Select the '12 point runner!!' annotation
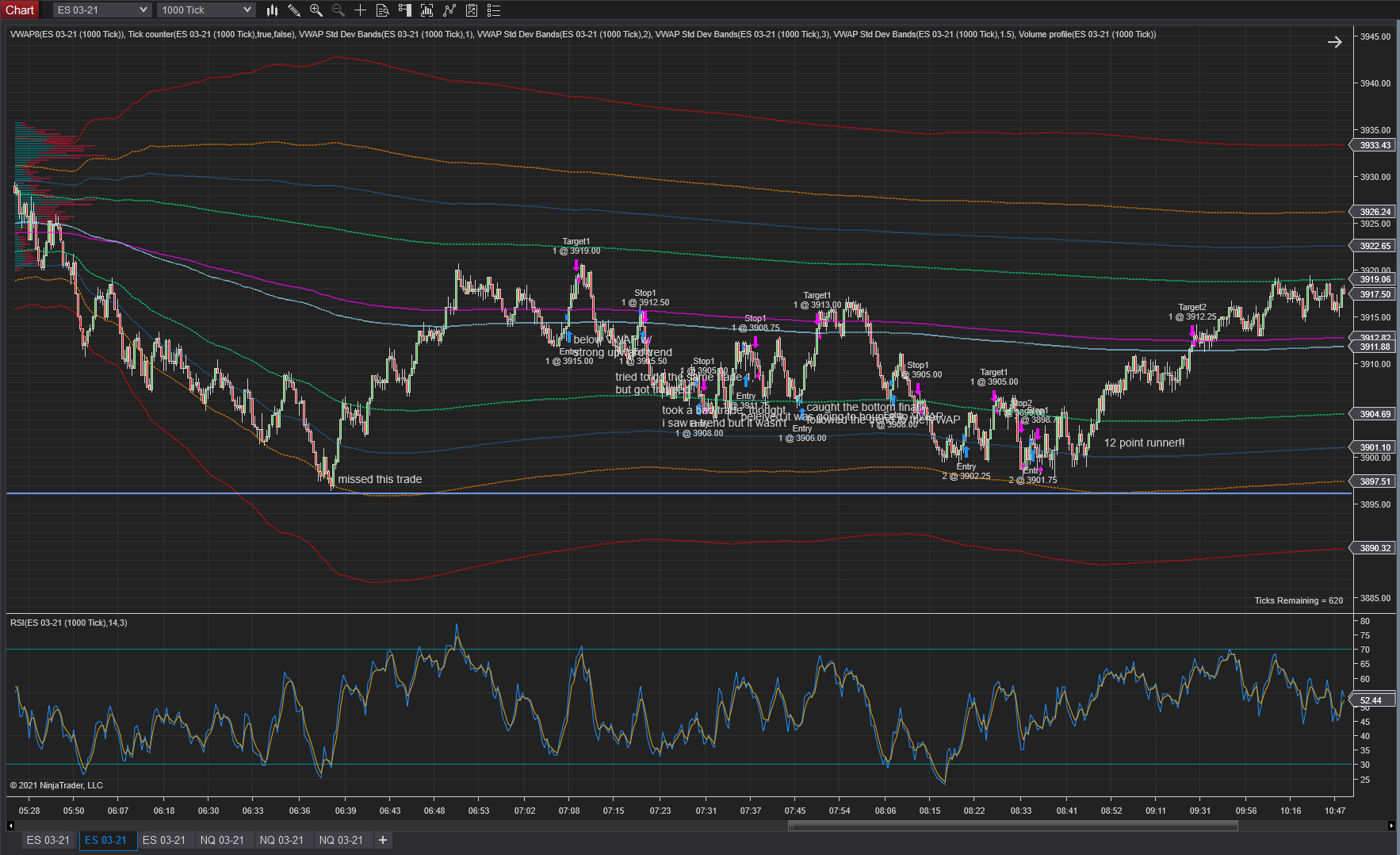This screenshot has width=1400, height=855. click(1145, 443)
